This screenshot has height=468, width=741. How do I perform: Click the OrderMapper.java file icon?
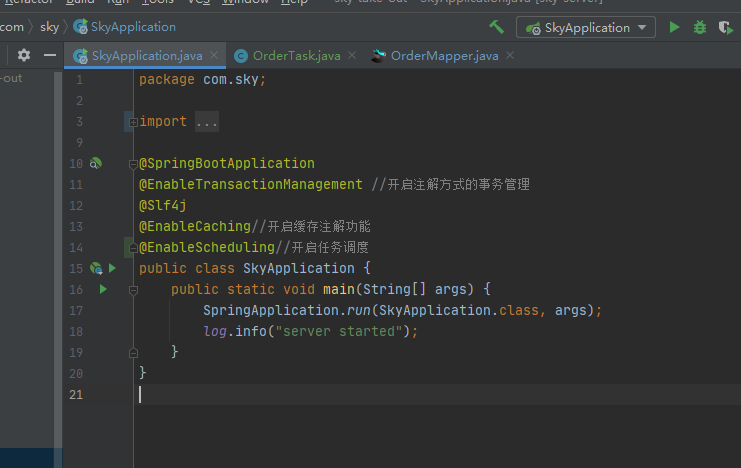pos(378,56)
